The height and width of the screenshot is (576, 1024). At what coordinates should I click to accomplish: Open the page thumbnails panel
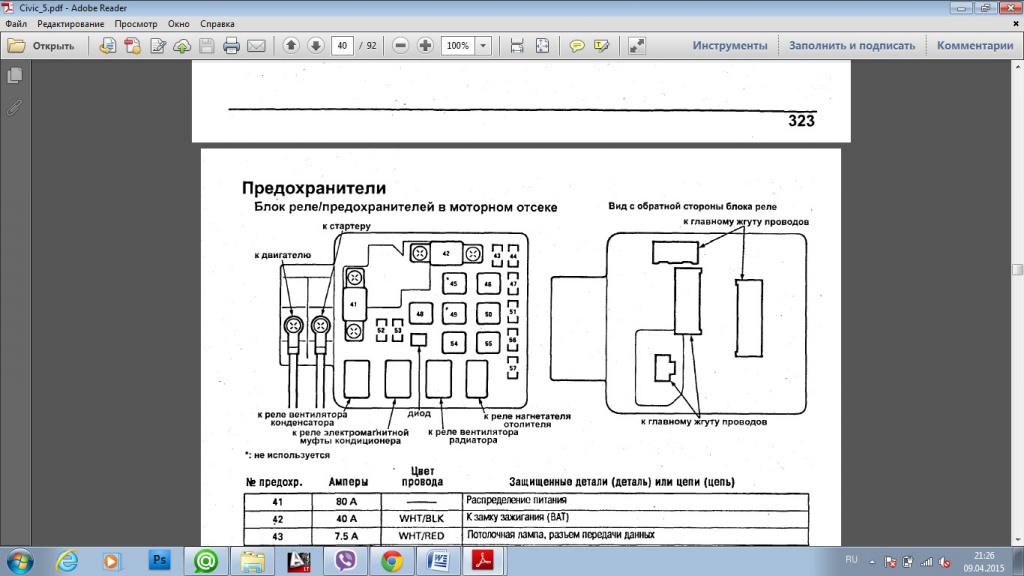(x=14, y=76)
